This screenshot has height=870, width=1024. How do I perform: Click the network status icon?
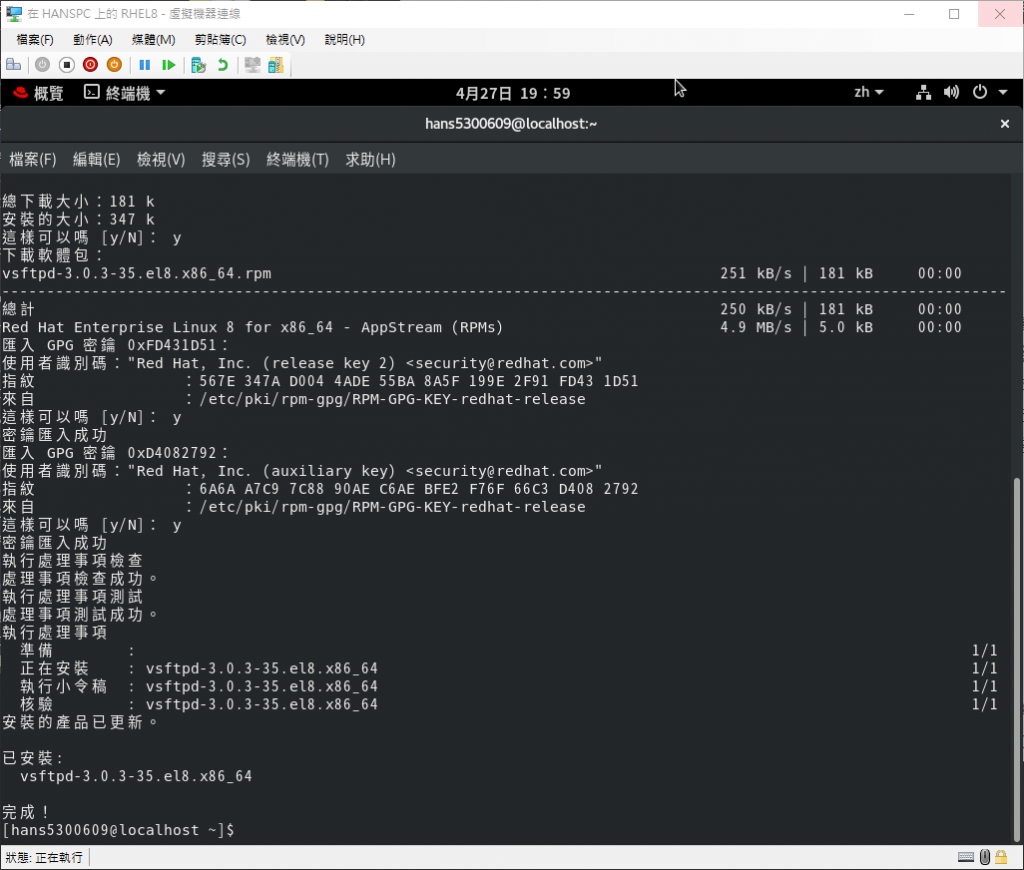coord(923,93)
